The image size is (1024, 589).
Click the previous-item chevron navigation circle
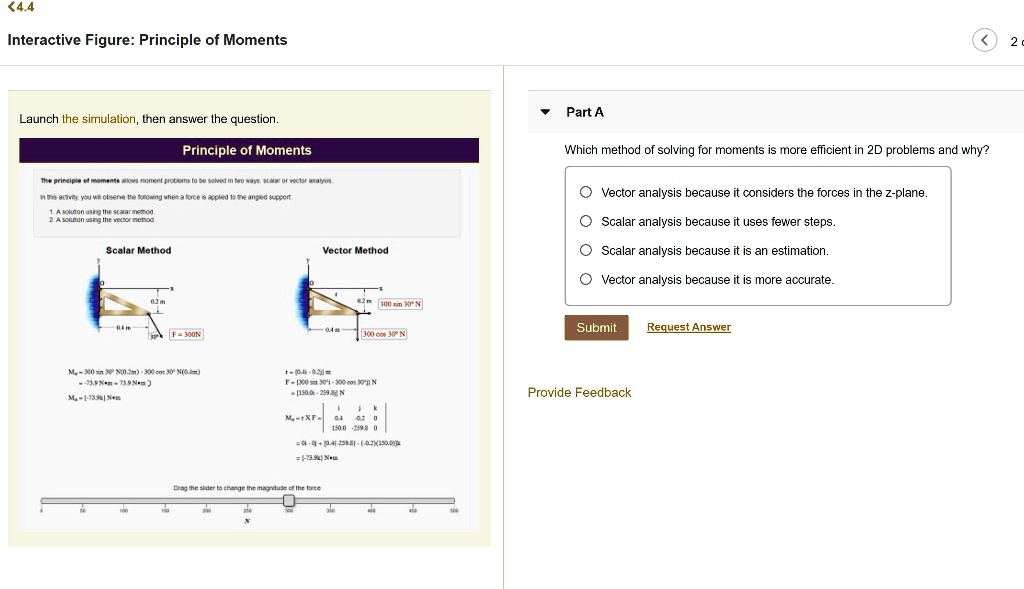(984, 39)
